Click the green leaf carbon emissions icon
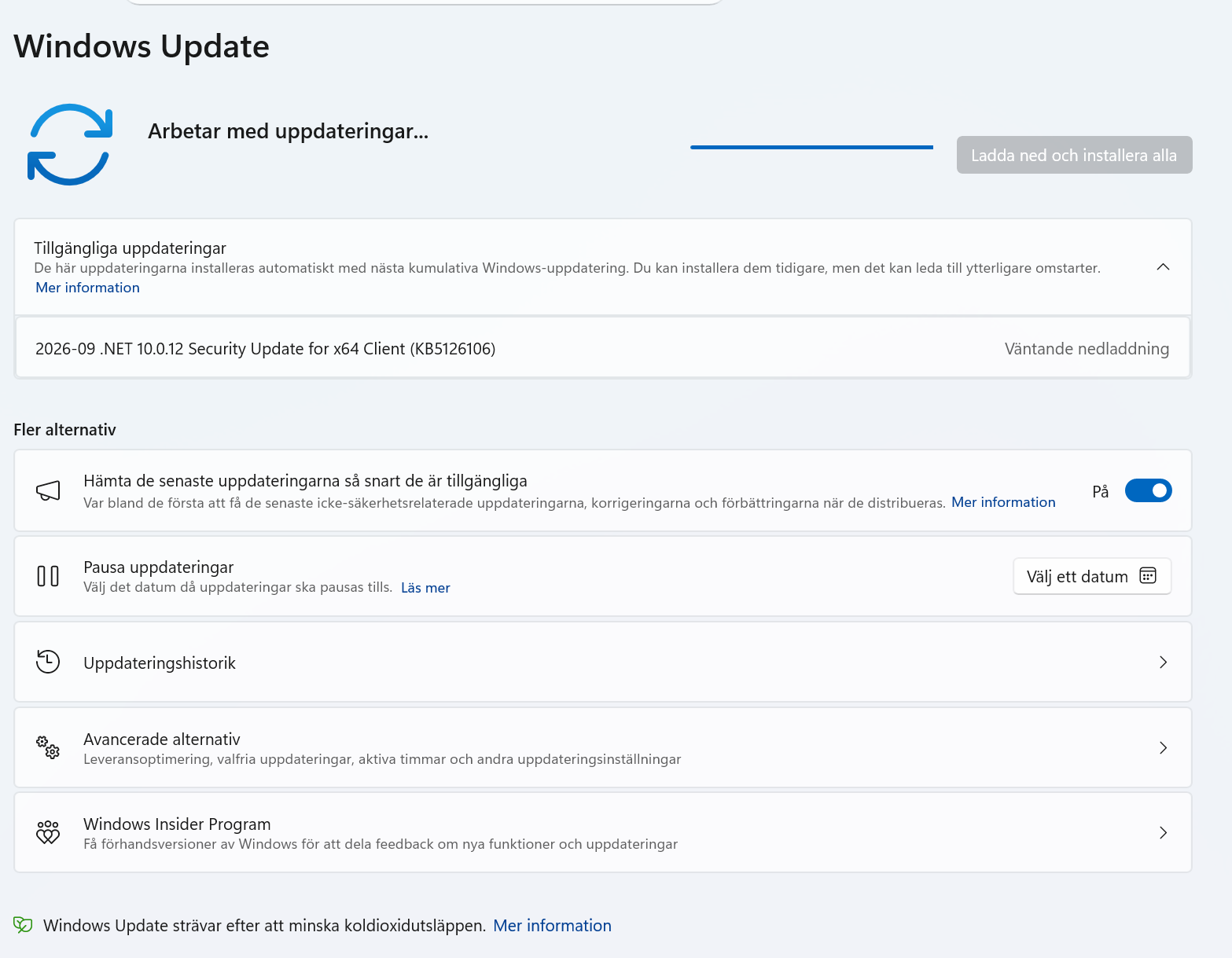The width and height of the screenshot is (1232, 958). (23, 925)
